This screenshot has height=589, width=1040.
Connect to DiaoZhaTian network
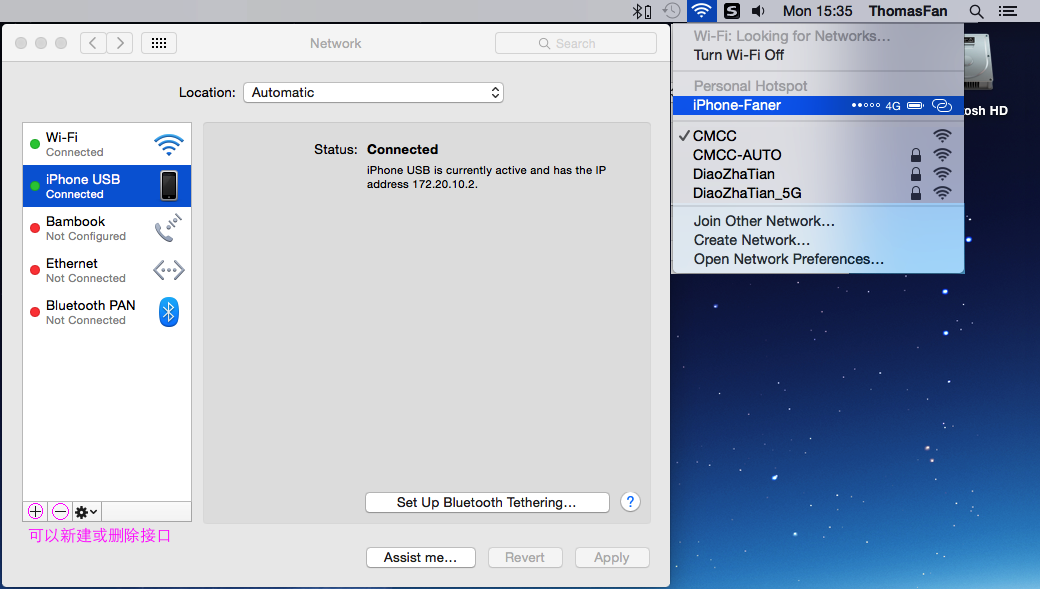[818, 174]
